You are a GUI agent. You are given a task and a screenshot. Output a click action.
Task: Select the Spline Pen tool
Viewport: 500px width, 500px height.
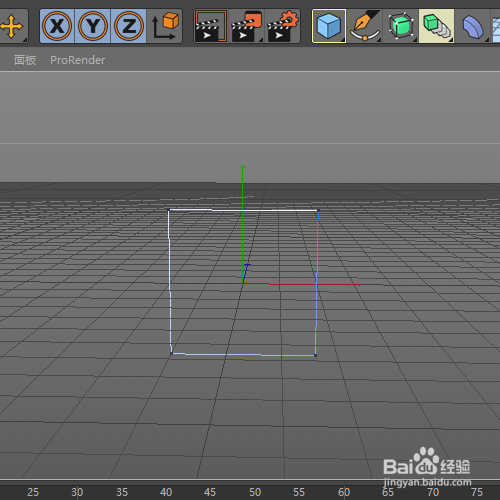(365, 26)
